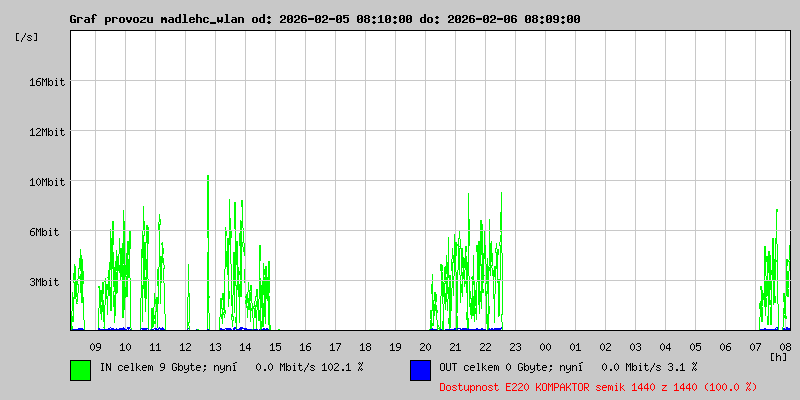800x400 pixels.
Task: Click the '08' hour label on x-axis
Action: click(785, 347)
